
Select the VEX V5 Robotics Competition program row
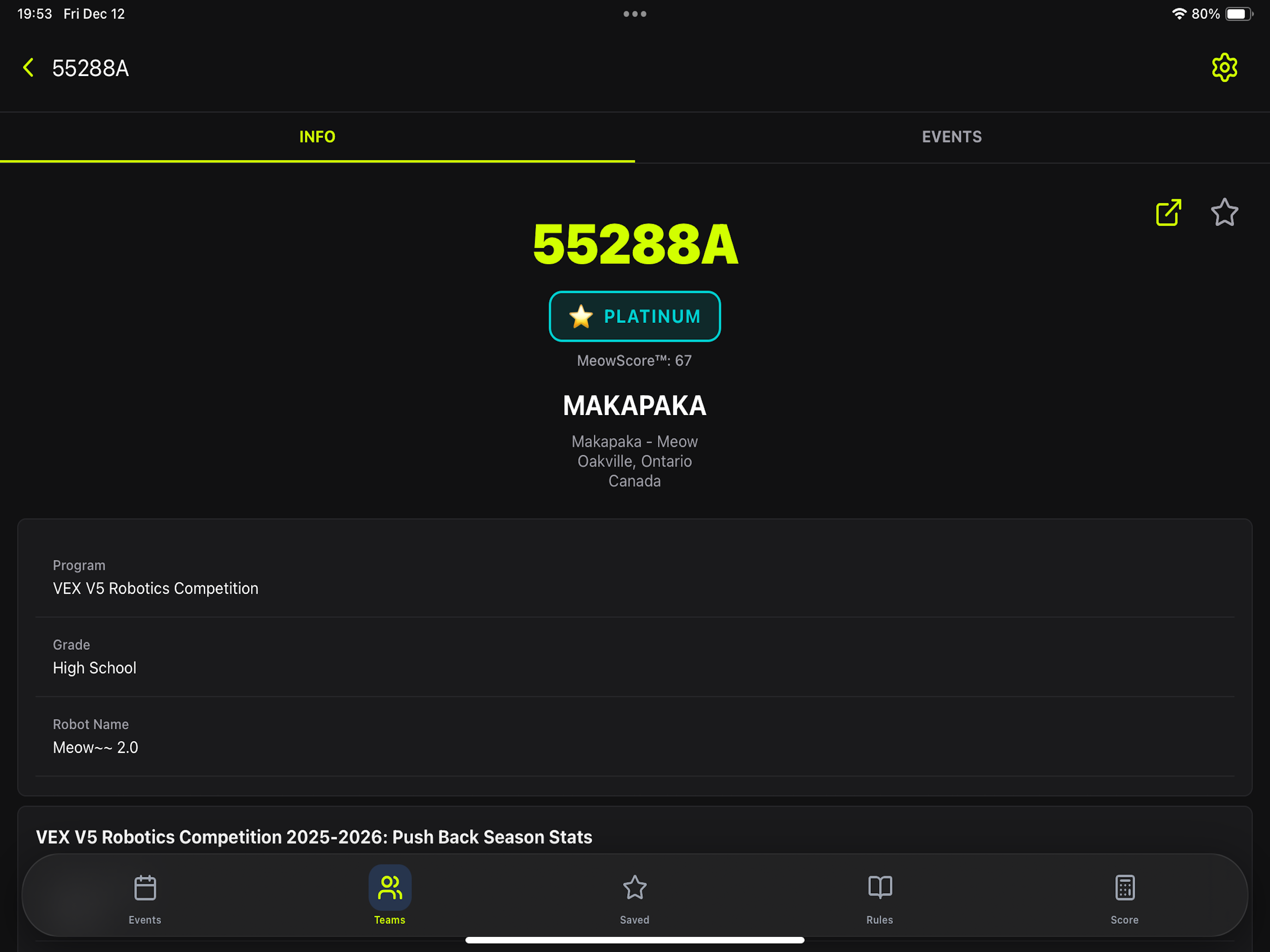click(635, 578)
